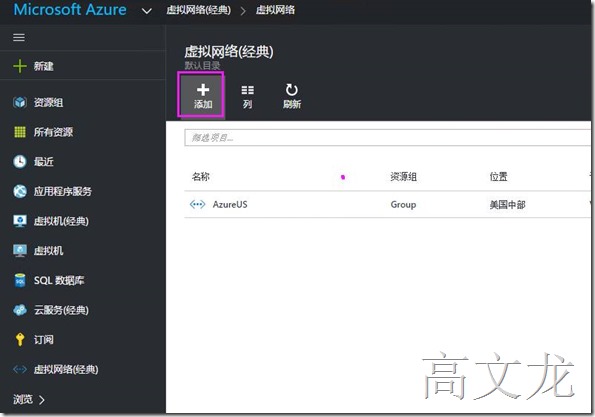Click the AzureUS virtual network icon

click(197, 205)
